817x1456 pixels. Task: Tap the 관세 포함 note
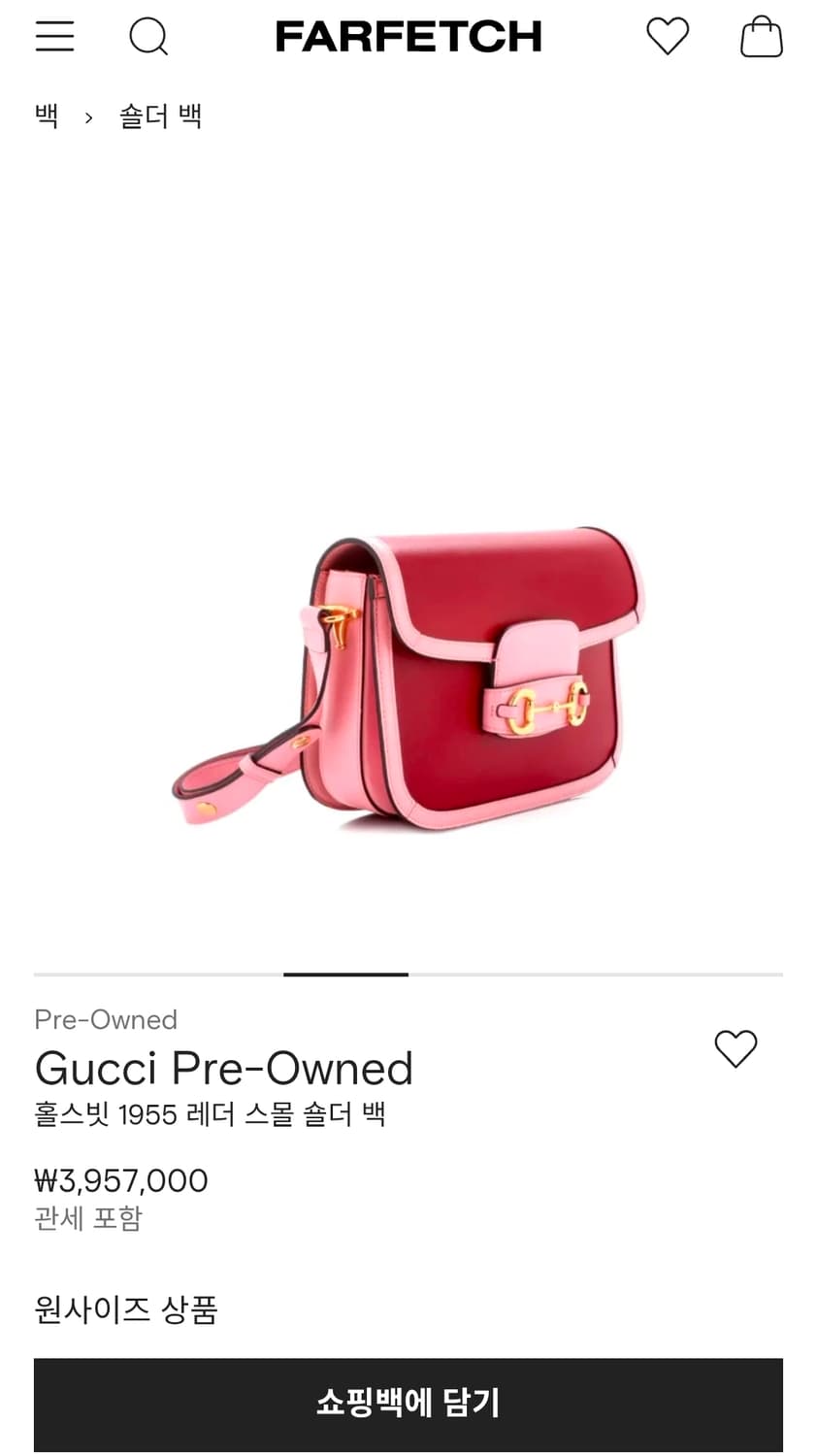point(88,1218)
